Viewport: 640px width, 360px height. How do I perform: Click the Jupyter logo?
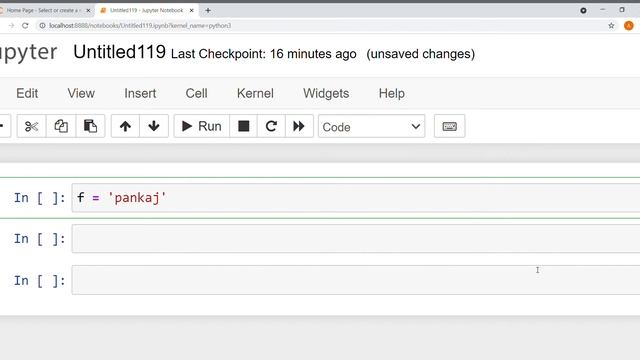[28, 52]
